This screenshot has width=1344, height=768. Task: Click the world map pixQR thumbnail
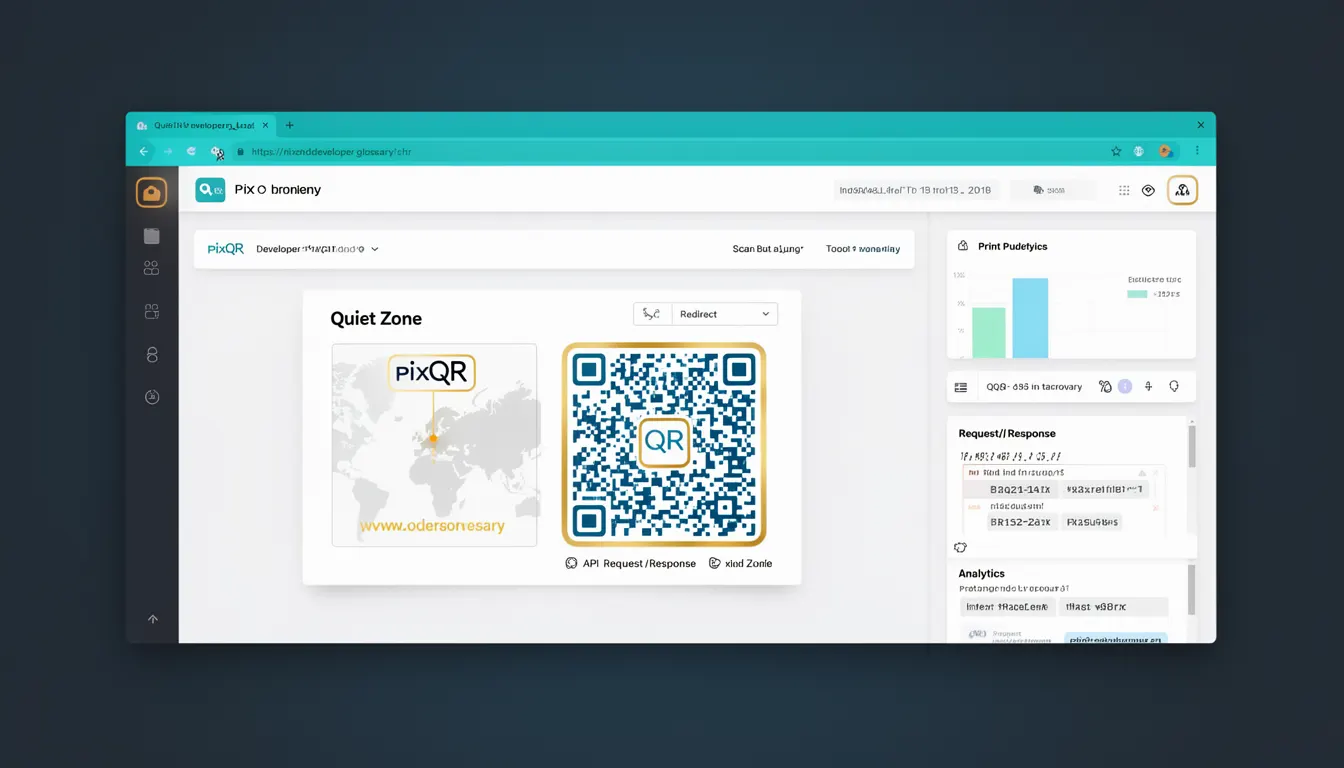pyautogui.click(x=434, y=445)
